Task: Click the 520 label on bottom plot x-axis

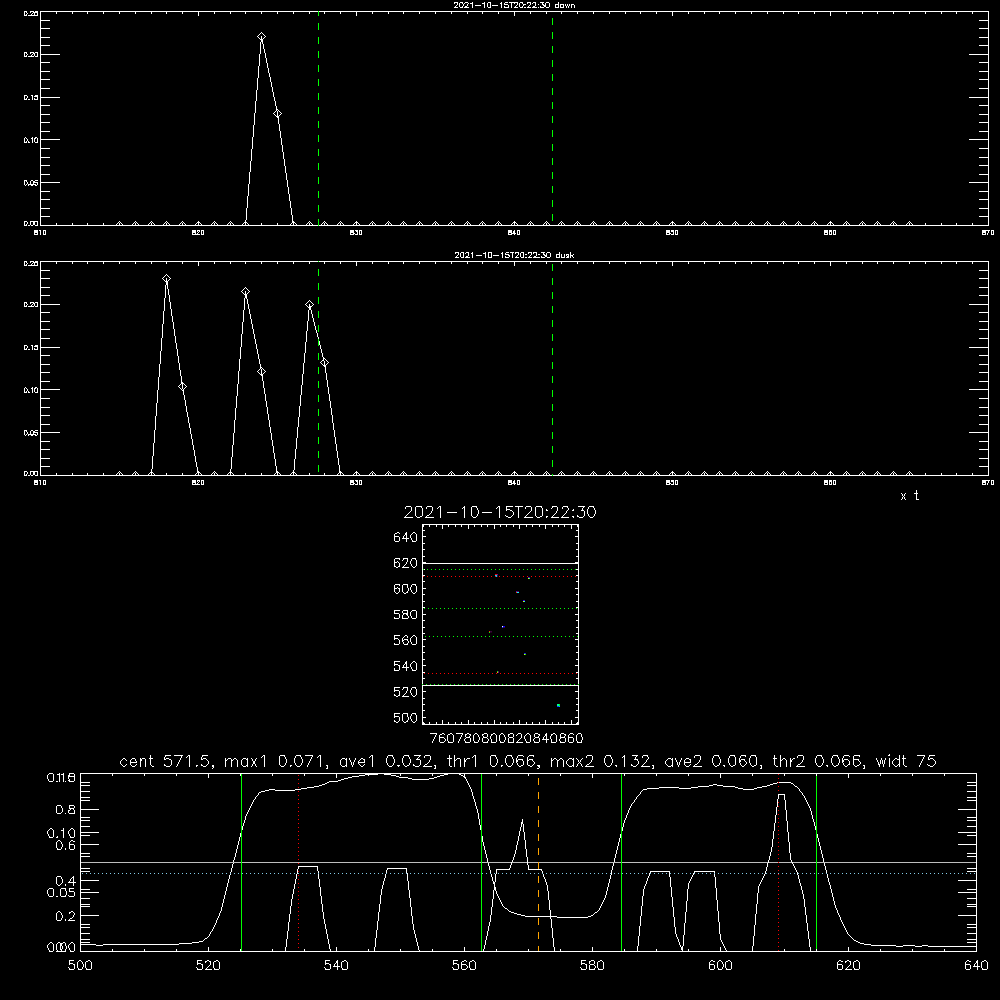Action: click(208, 966)
